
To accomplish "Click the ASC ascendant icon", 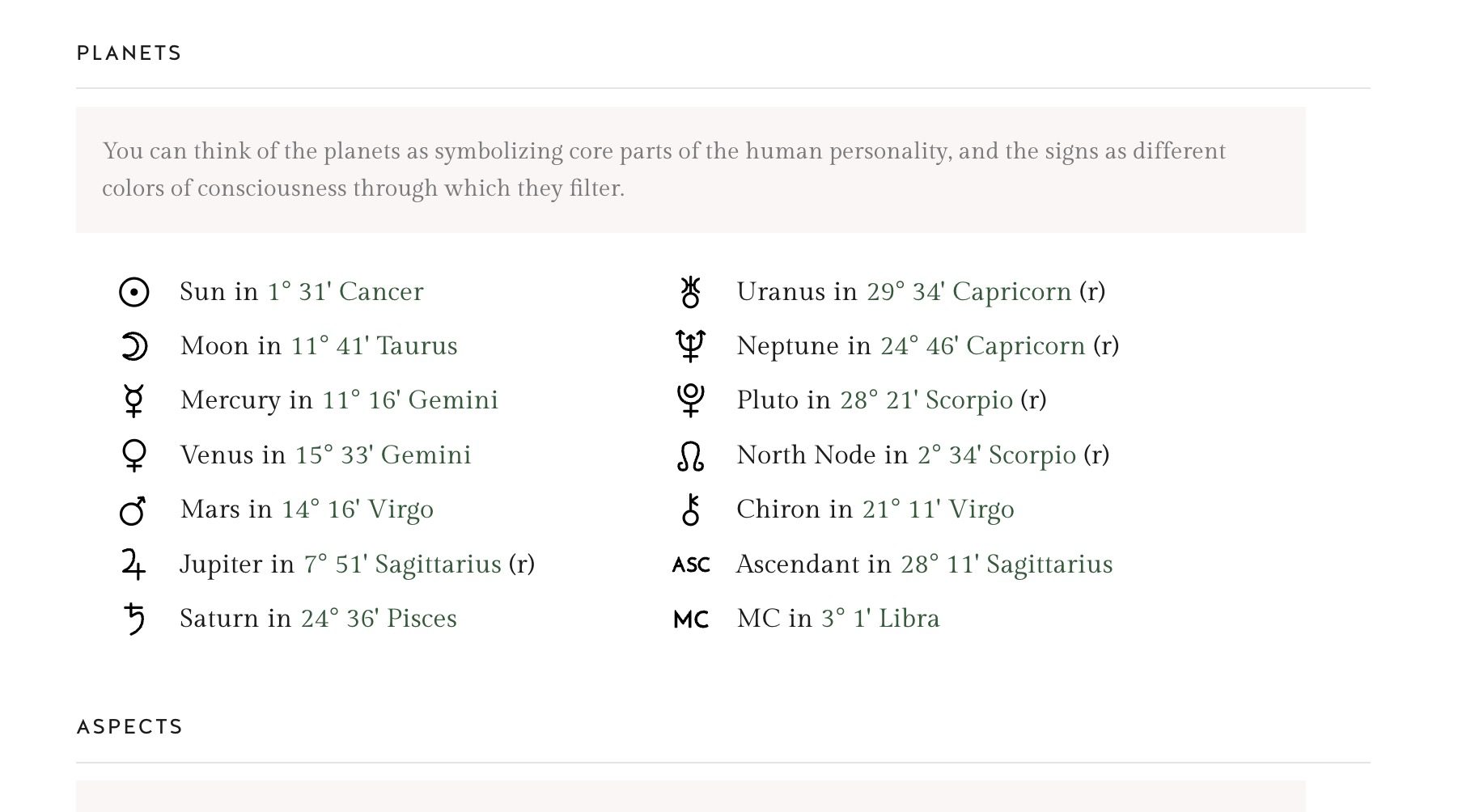I will 691,565.
